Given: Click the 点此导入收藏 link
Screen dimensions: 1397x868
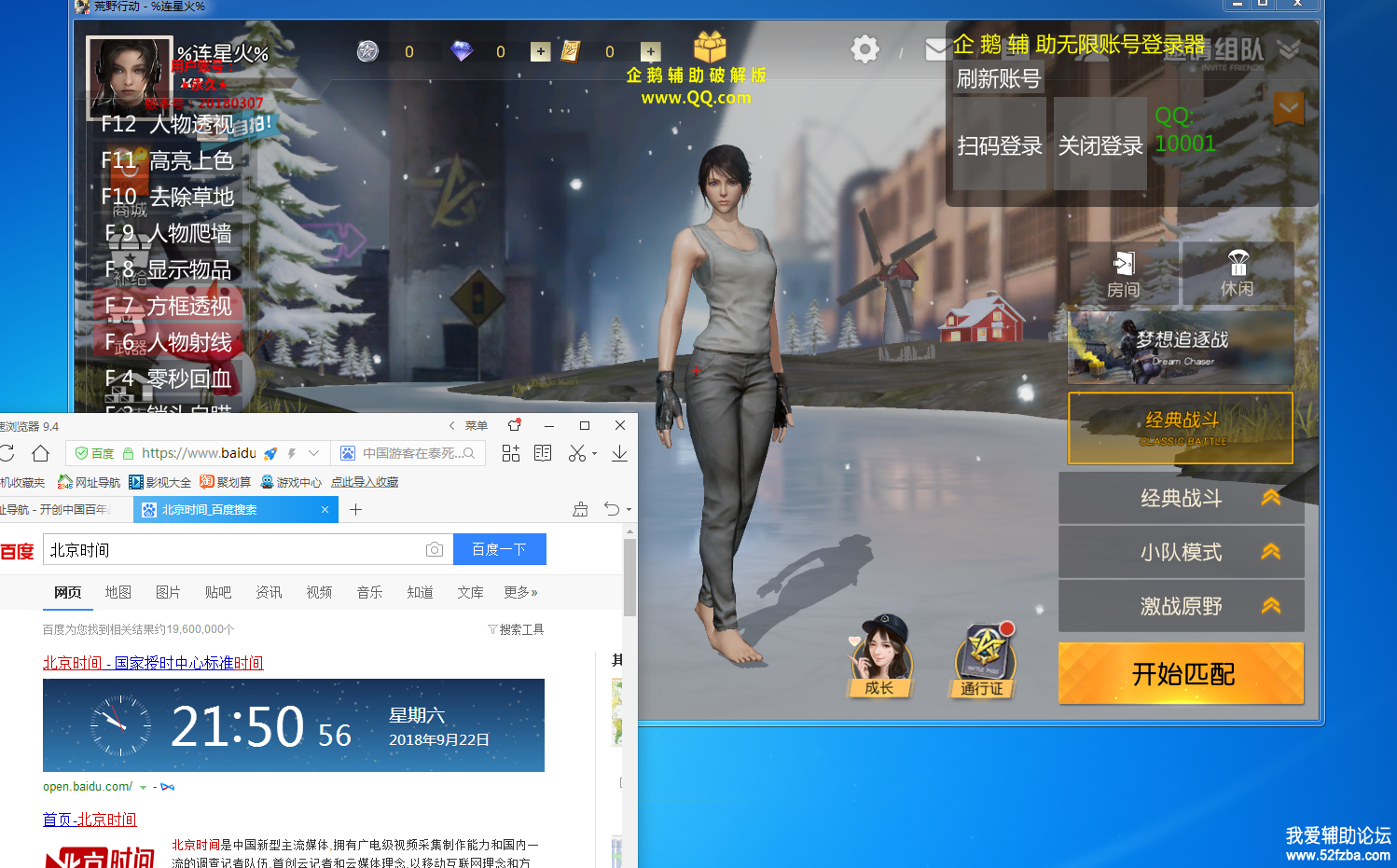Looking at the screenshot, I should (365, 482).
